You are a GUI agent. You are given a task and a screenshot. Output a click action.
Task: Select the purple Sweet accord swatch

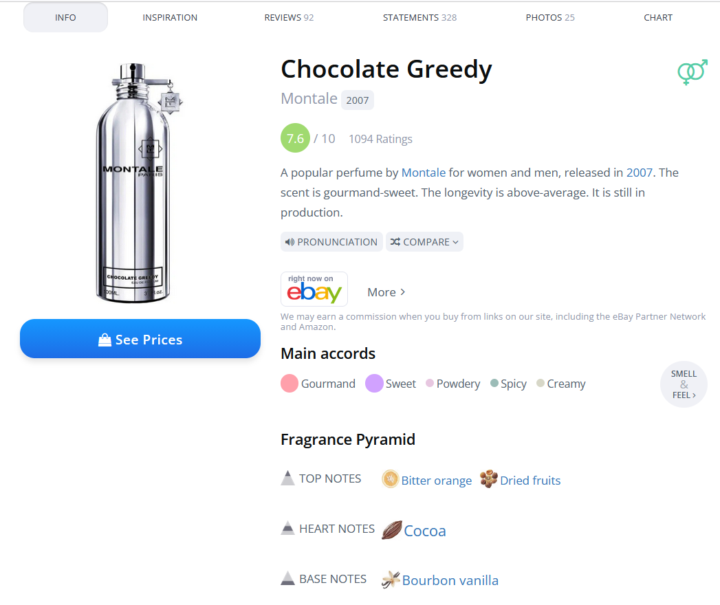click(374, 383)
